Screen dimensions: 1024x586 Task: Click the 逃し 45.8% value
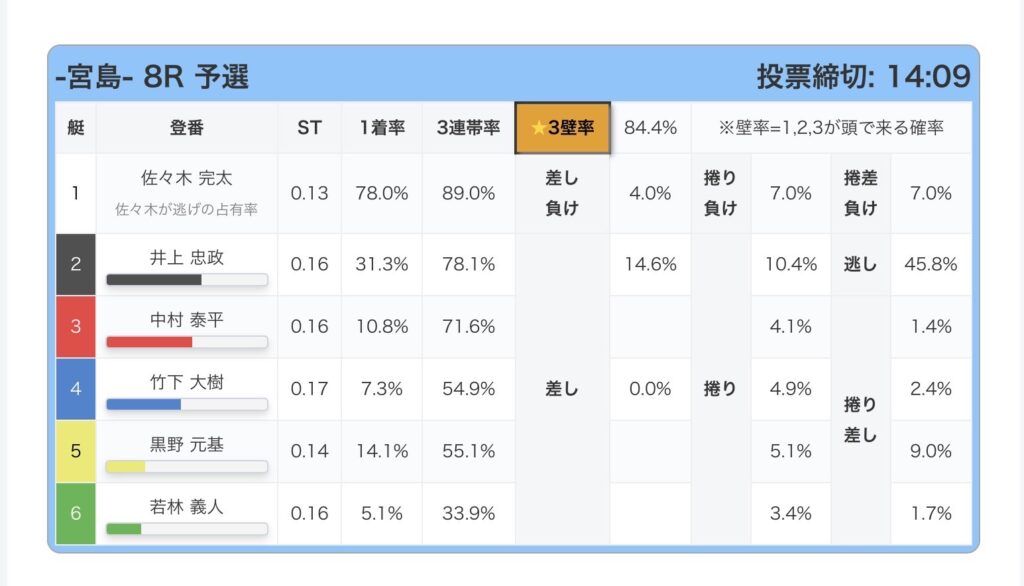[x=931, y=264]
